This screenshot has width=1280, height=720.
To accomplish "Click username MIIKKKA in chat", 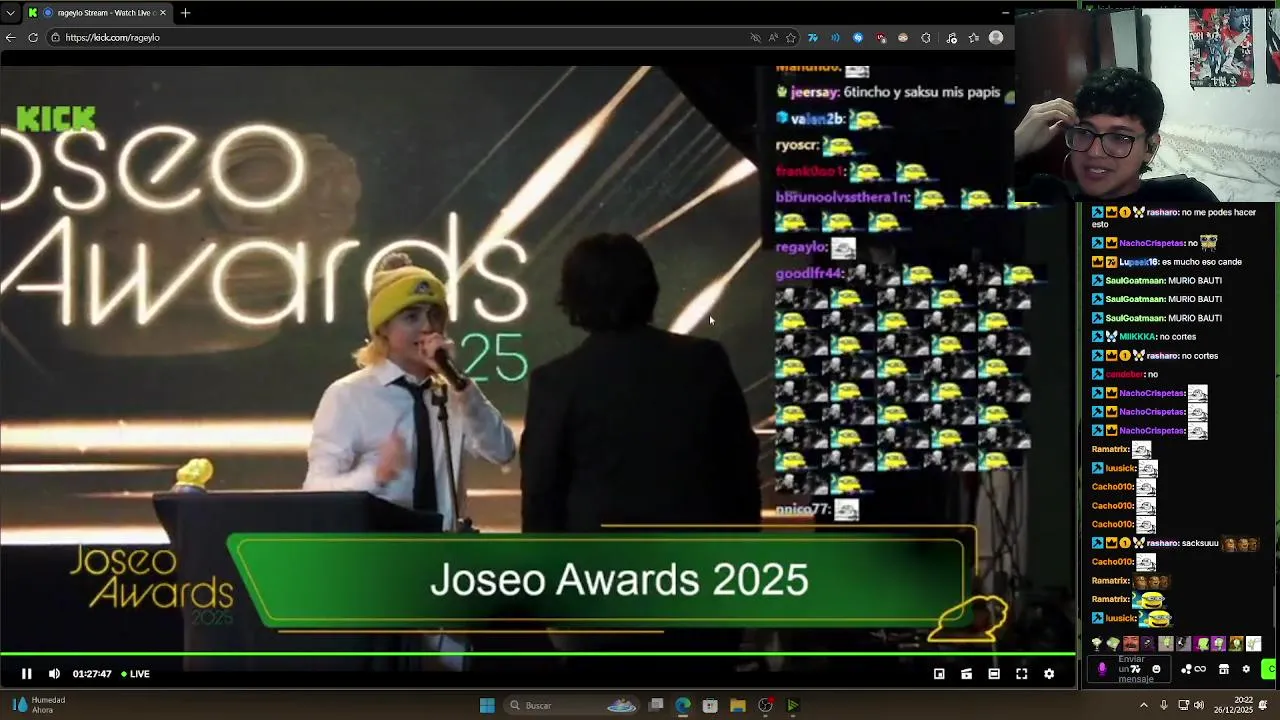I will [1138, 337].
